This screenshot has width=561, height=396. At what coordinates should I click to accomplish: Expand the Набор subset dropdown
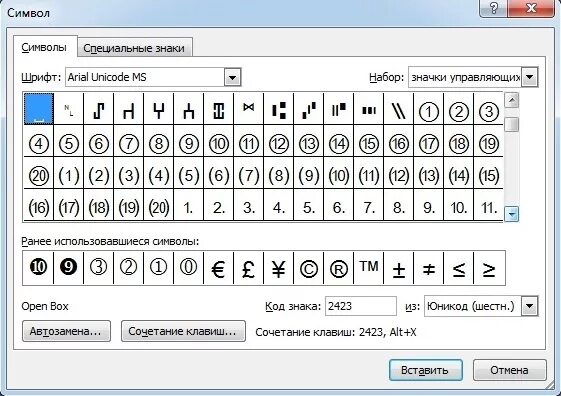pos(530,77)
